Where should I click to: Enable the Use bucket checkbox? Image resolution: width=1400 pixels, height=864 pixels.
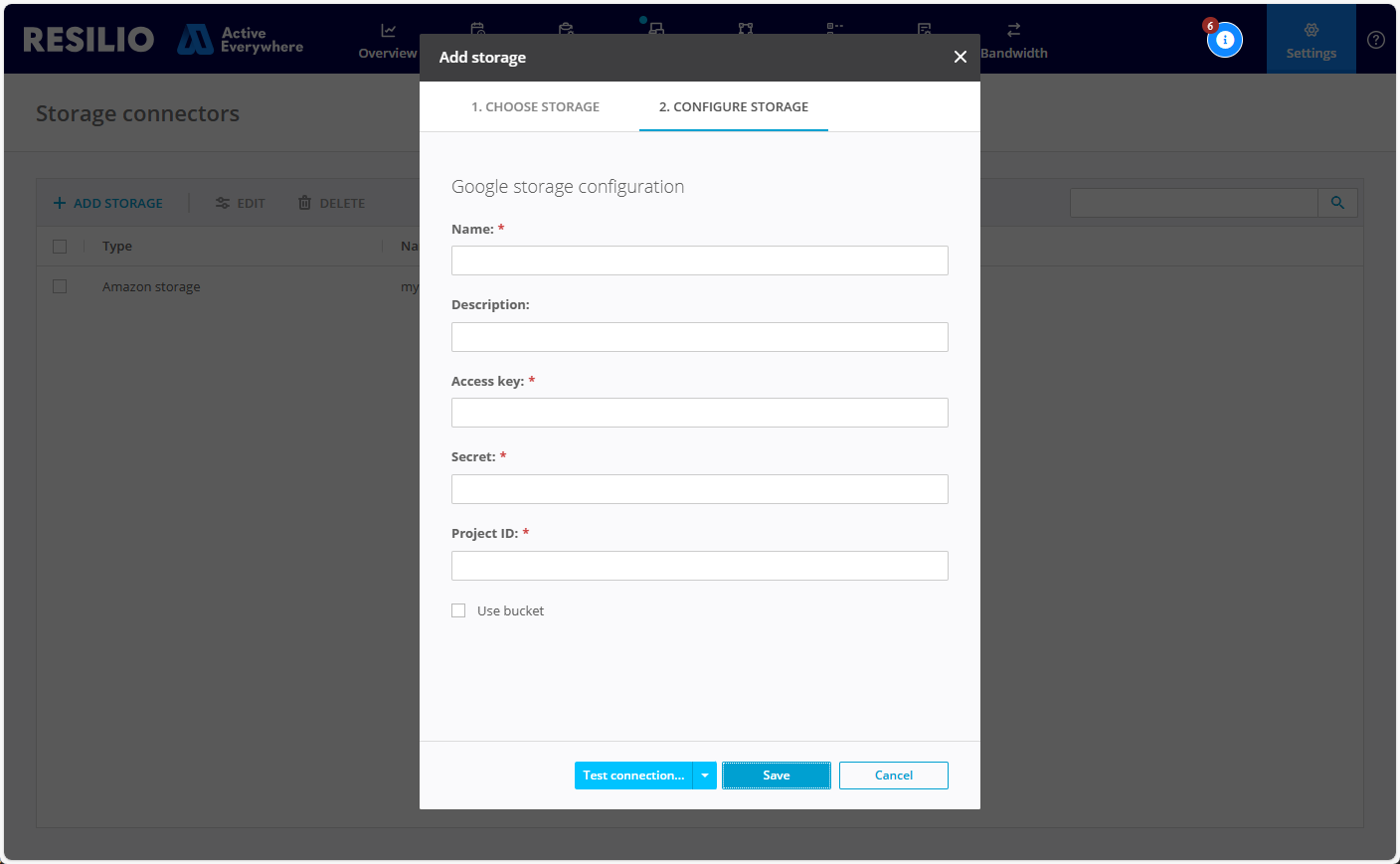pos(458,610)
